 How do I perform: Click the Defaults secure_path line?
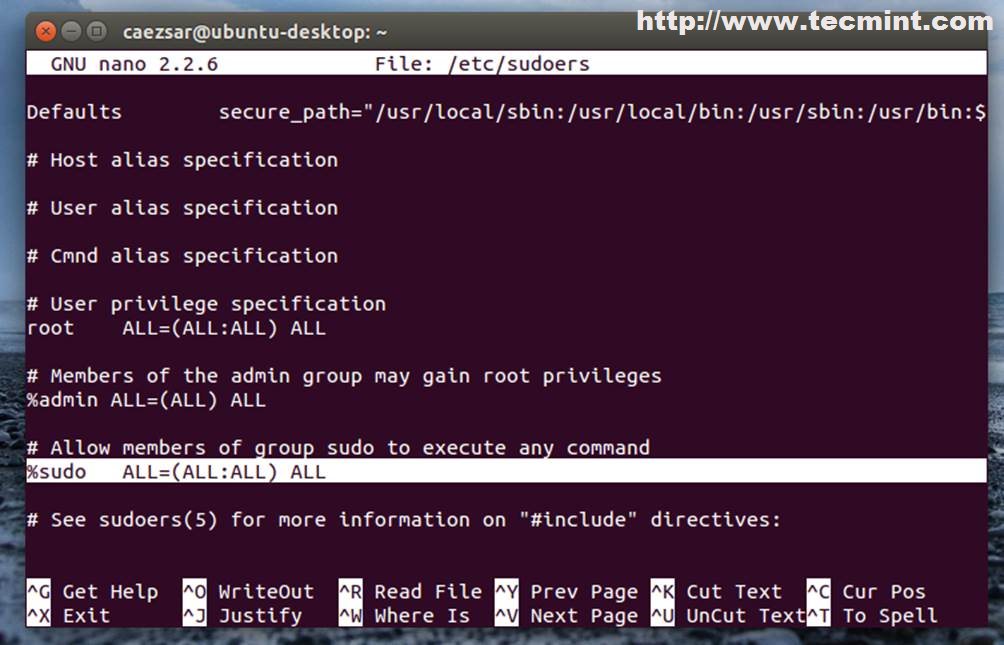tap(506, 112)
